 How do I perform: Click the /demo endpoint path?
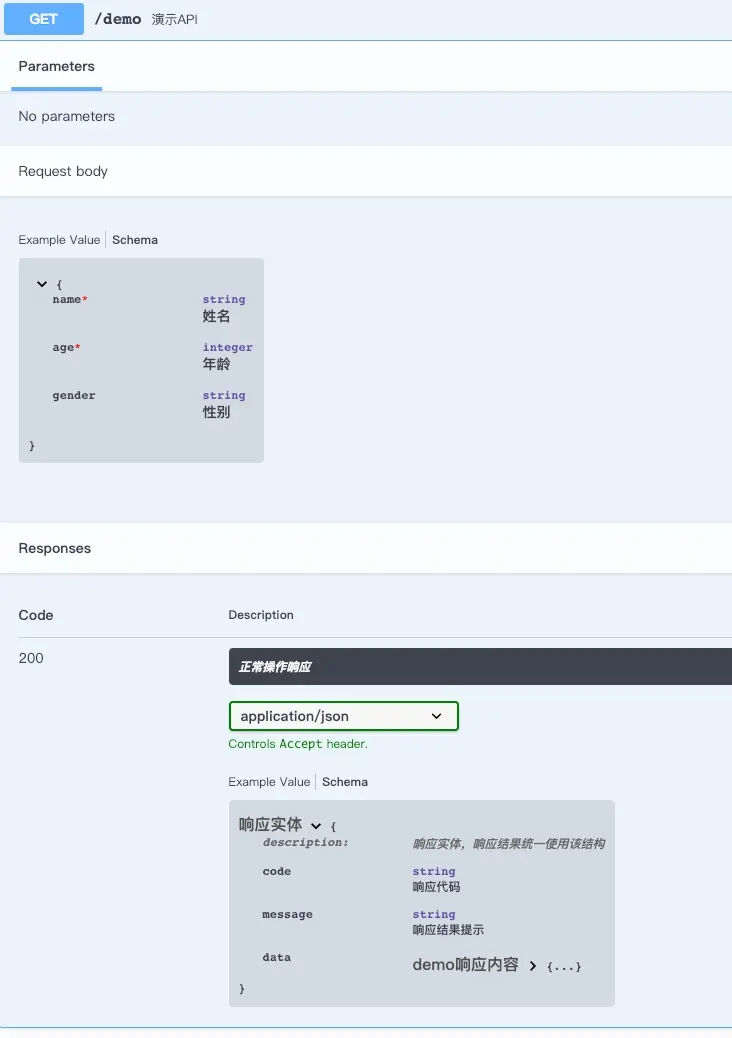[x=117, y=19]
